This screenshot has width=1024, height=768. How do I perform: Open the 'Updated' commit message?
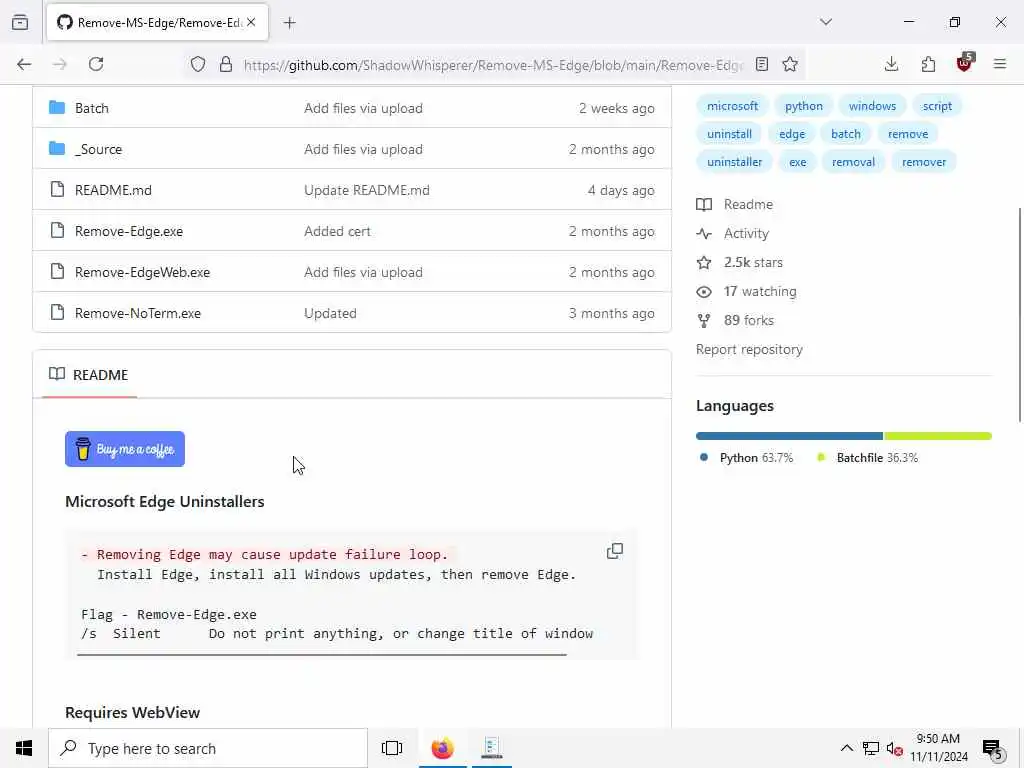pyautogui.click(x=330, y=313)
